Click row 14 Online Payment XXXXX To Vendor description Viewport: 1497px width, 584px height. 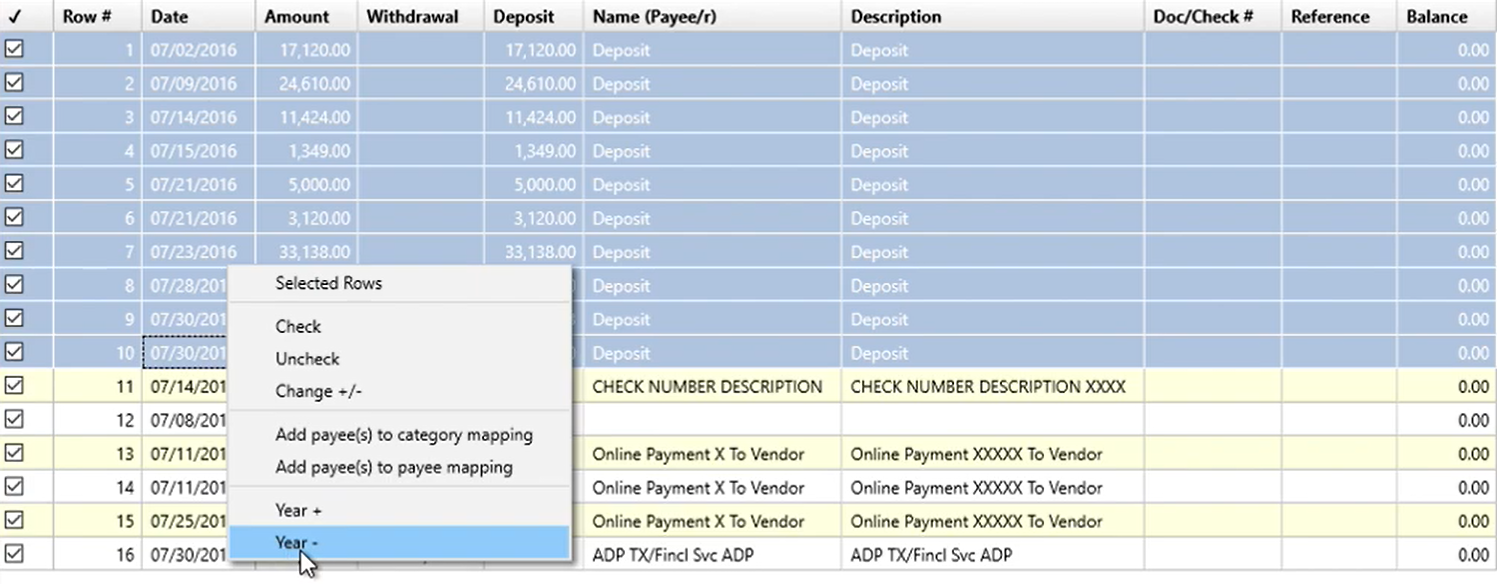[x=993, y=487]
